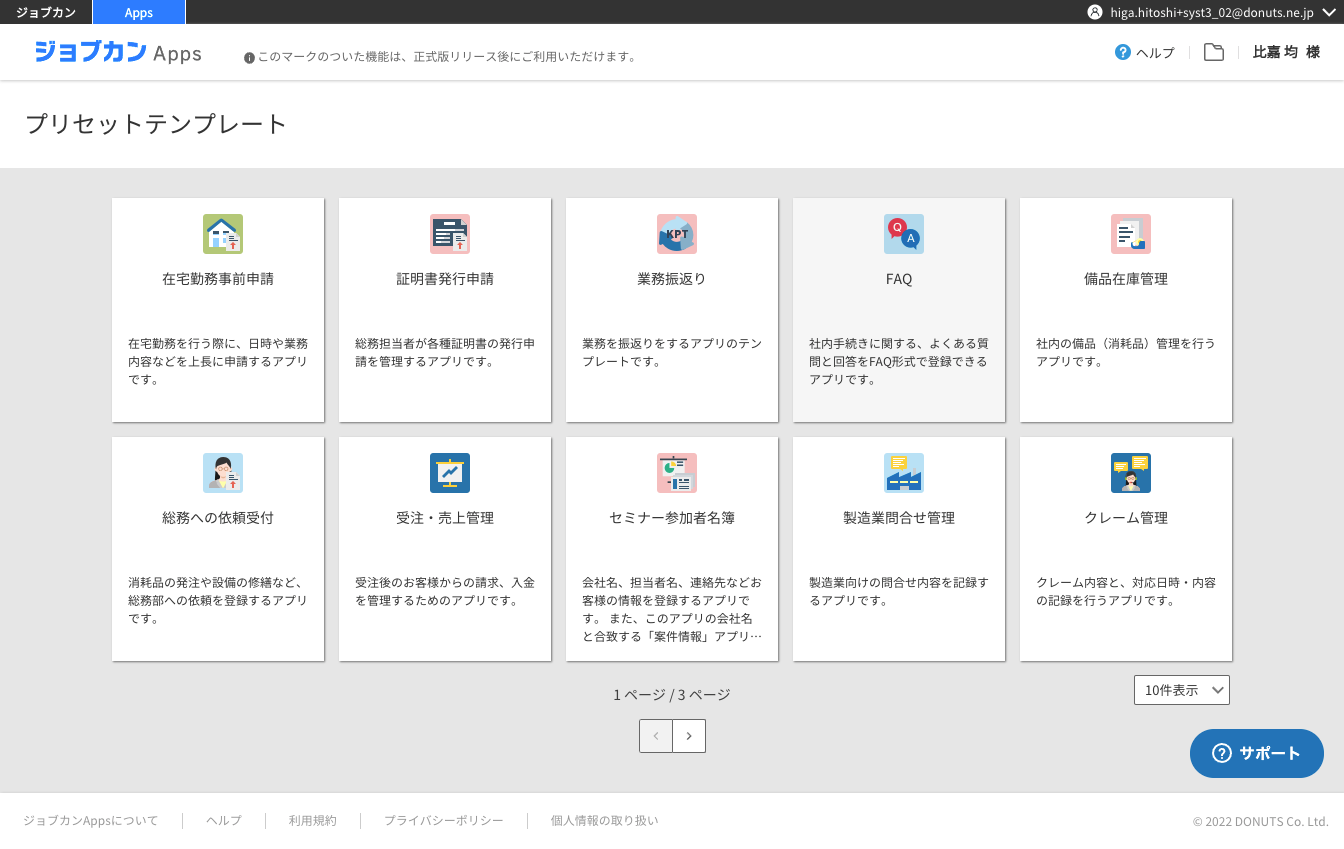Click the 備品在庫管理 document icon
This screenshot has width=1344, height=849.
tap(1130, 234)
